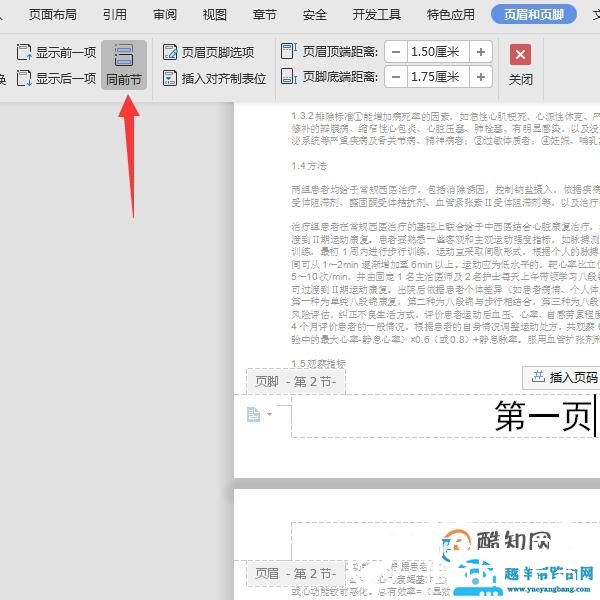The height and width of the screenshot is (600, 600).
Task: Click the 页眉顶端距离 icon
Action: coord(289,51)
